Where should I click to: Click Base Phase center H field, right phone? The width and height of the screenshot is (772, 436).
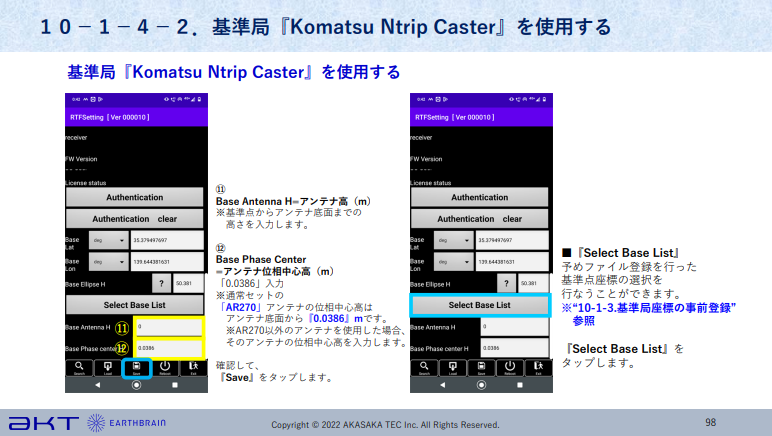pyautogui.click(x=515, y=348)
